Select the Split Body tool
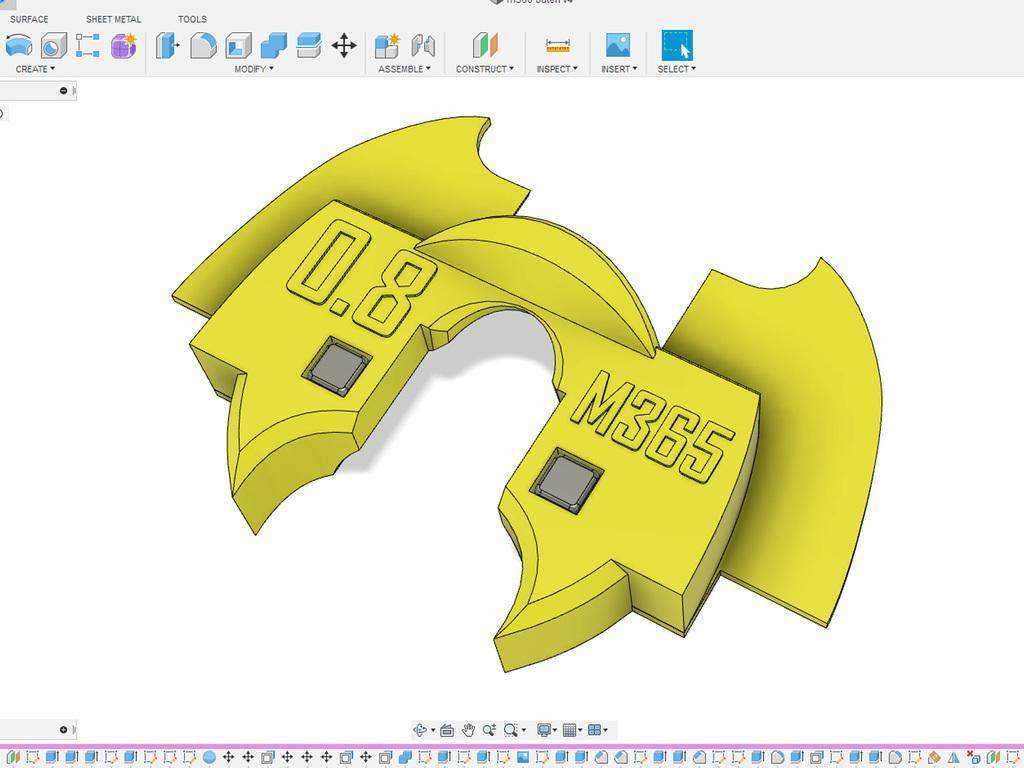This screenshot has height=768, width=1024. [x=308, y=46]
